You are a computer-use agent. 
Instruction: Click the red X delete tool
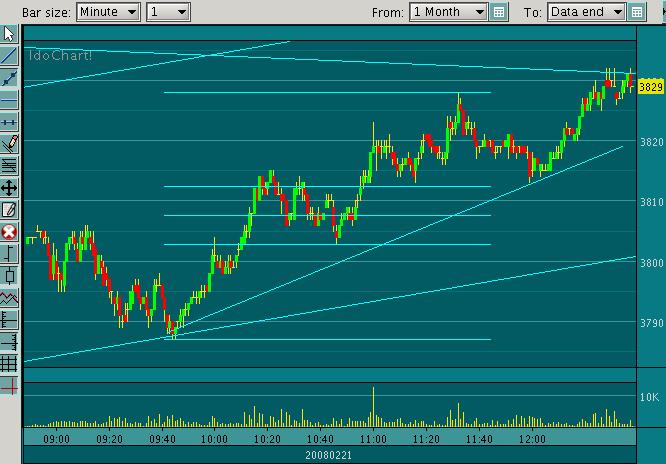point(9,232)
